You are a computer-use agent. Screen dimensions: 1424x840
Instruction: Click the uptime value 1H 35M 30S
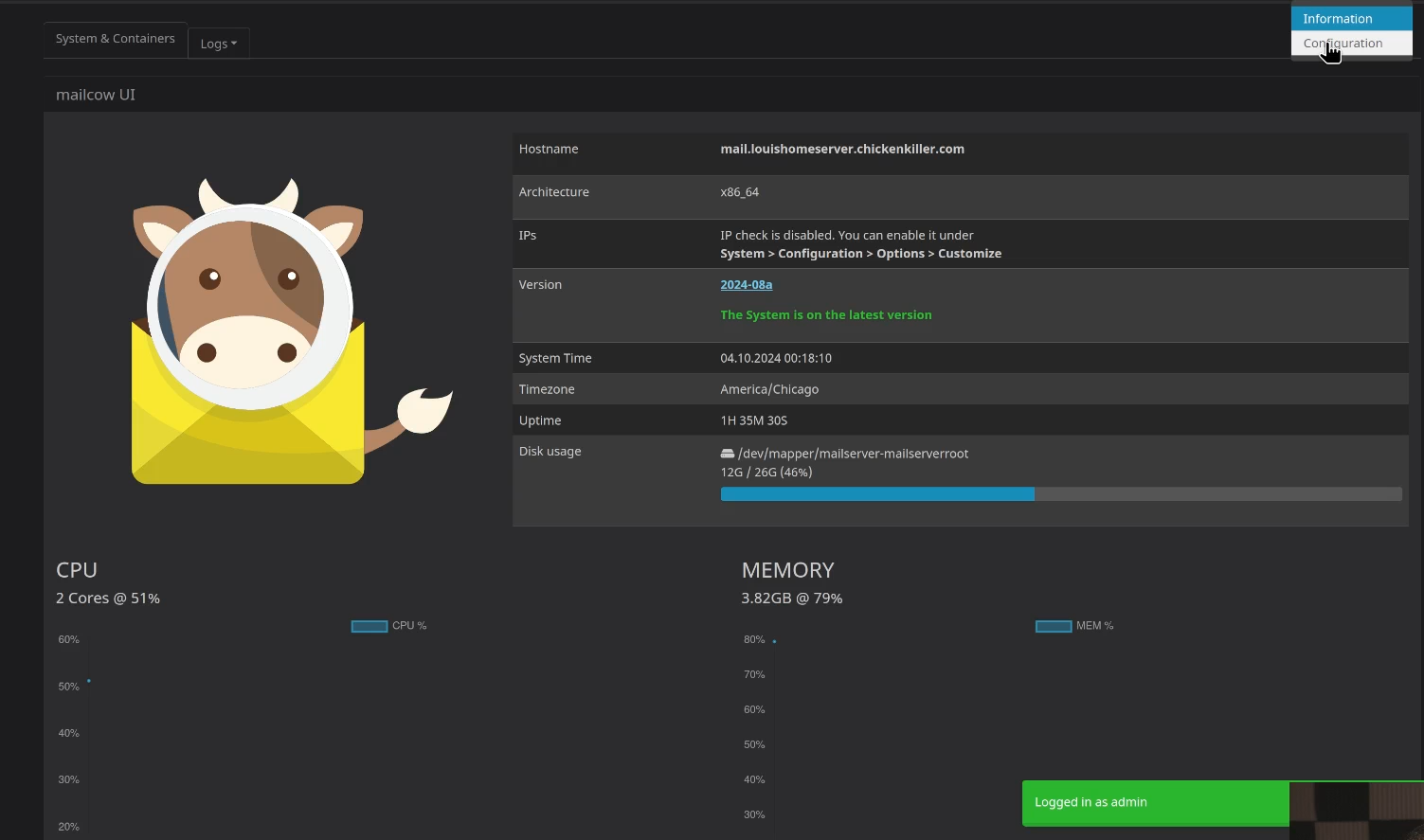[754, 421]
